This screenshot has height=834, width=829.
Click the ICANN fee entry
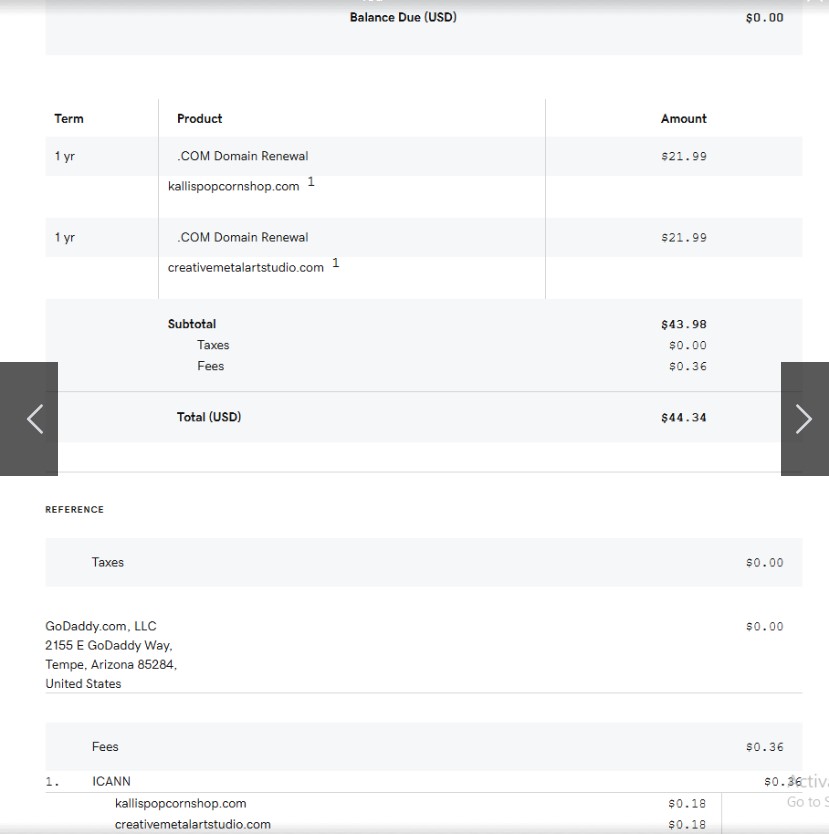point(111,782)
